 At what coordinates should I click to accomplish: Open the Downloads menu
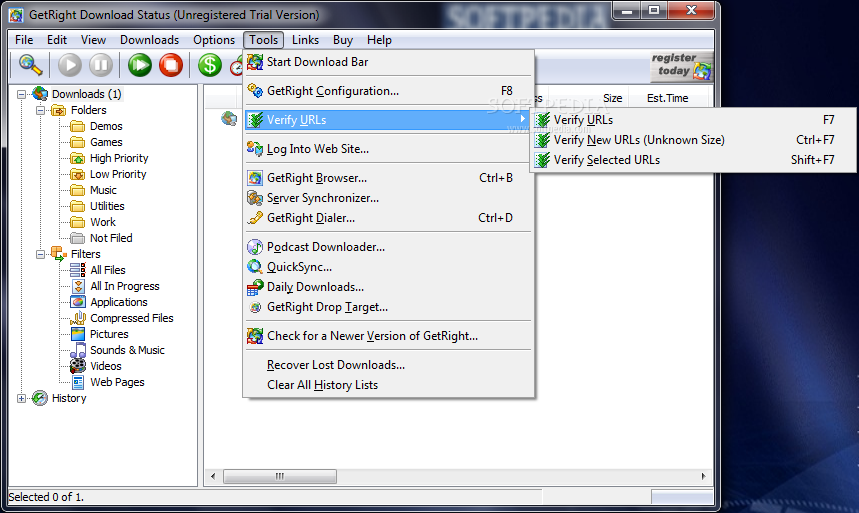tap(150, 40)
